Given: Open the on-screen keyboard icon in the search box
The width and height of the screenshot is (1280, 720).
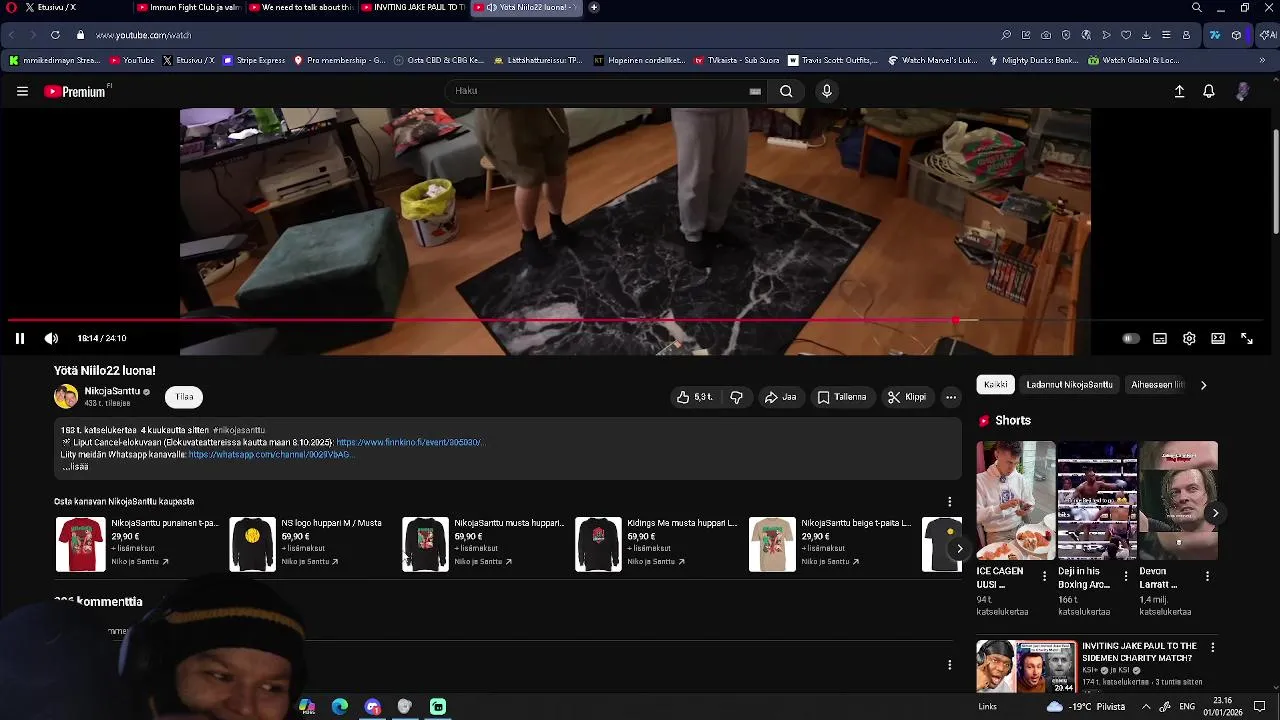Looking at the screenshot, I should (755, 91).
